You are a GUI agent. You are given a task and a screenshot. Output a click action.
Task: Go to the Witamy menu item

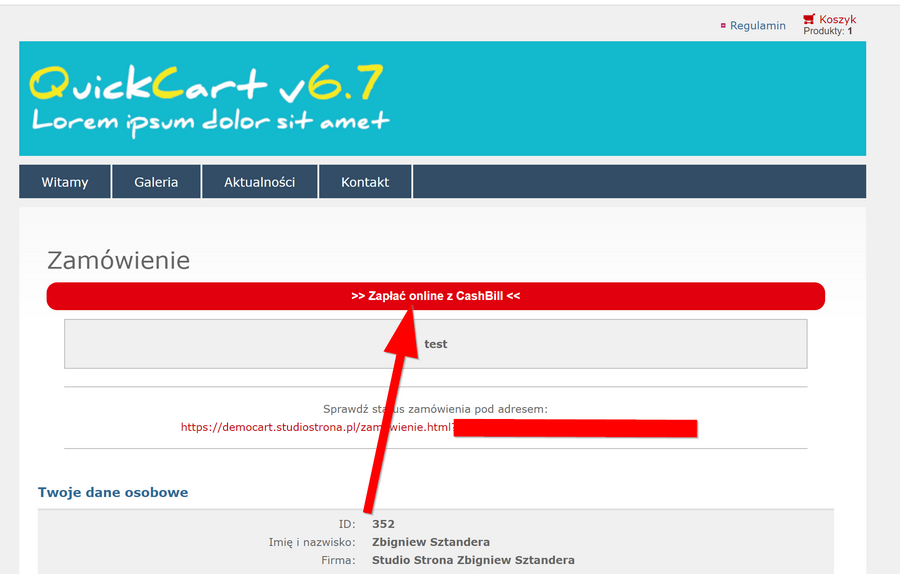65,182
